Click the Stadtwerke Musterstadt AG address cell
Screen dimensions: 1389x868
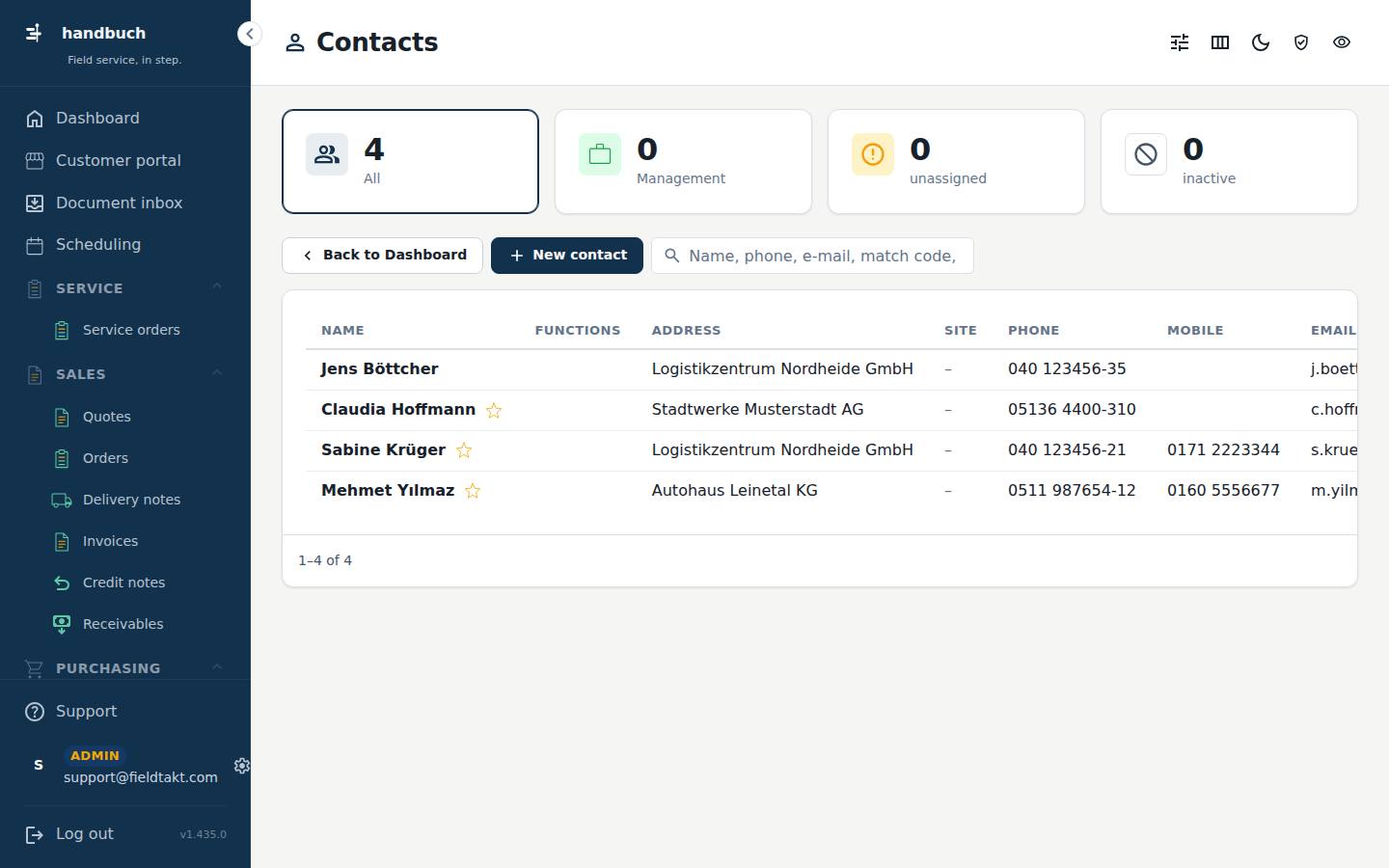point(757,410)
